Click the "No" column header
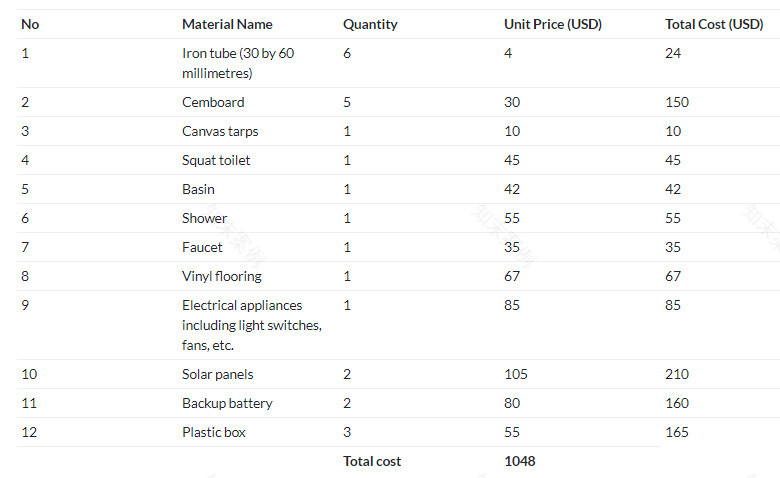This screenshot has height=478, width=780. click(30, 24)
